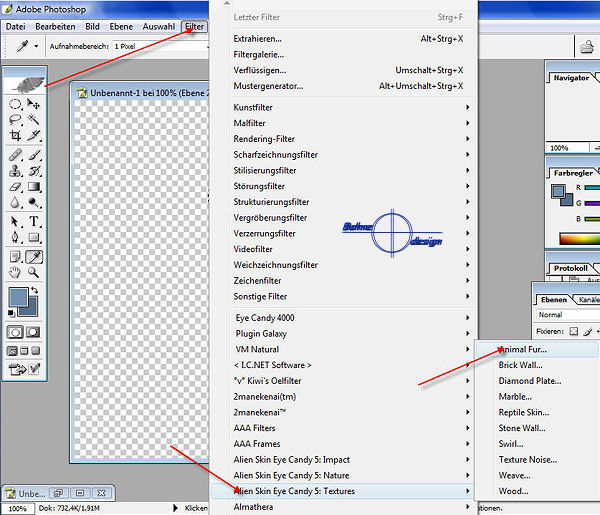600x515 pixels.
Task: Select the Zoom magnifier tool
Action: point(34,272)
